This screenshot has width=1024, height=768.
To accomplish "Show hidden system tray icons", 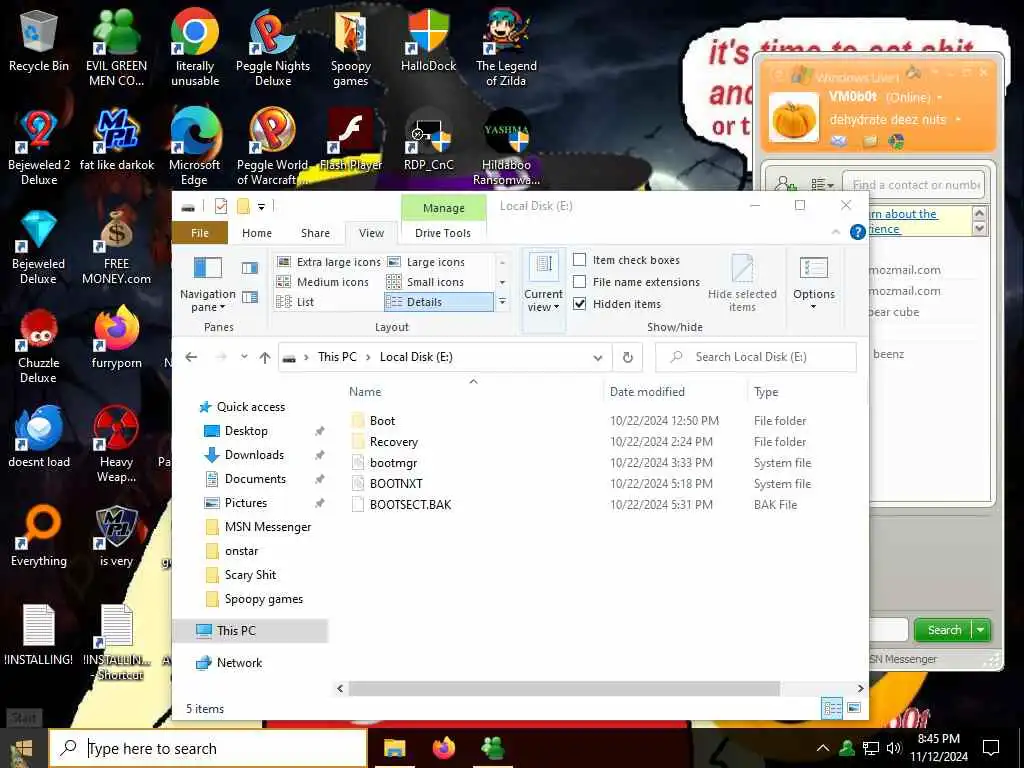I will tap(823, 748).
